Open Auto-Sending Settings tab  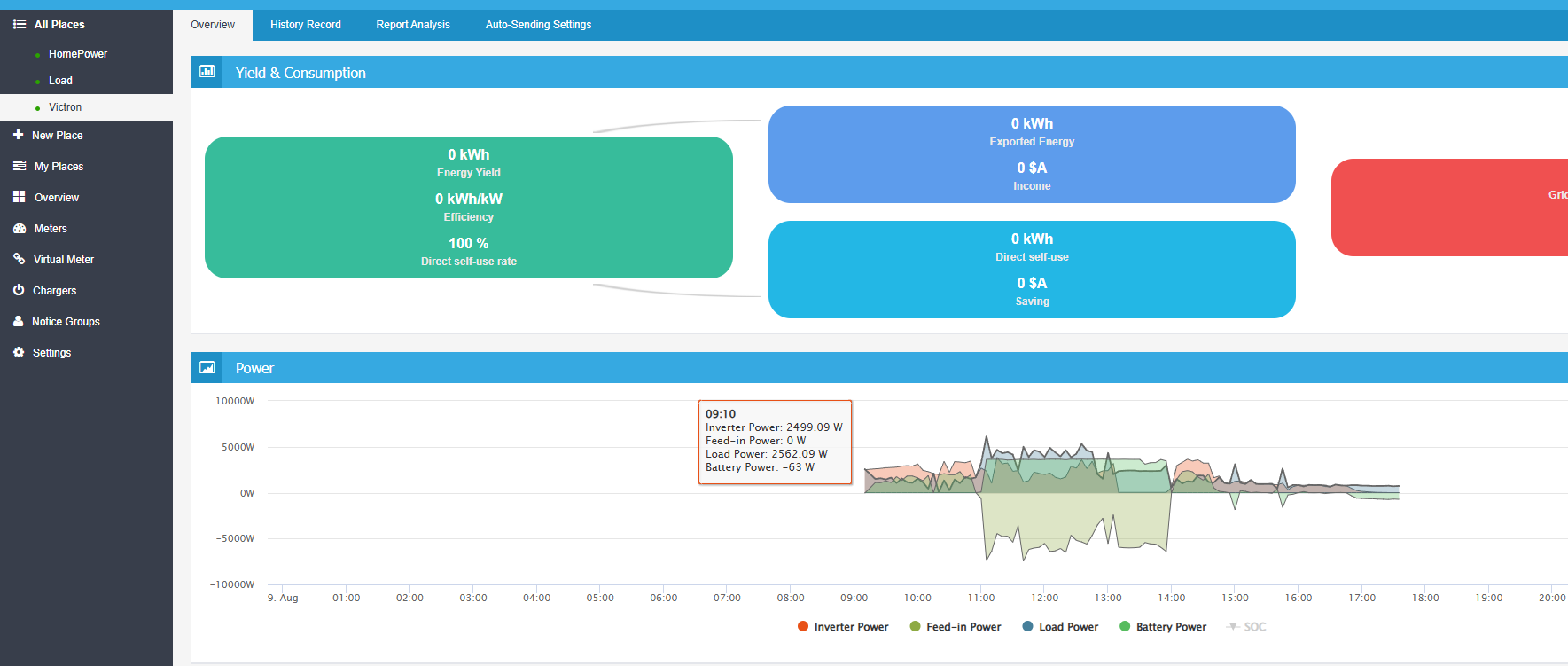tap(538, 25)
